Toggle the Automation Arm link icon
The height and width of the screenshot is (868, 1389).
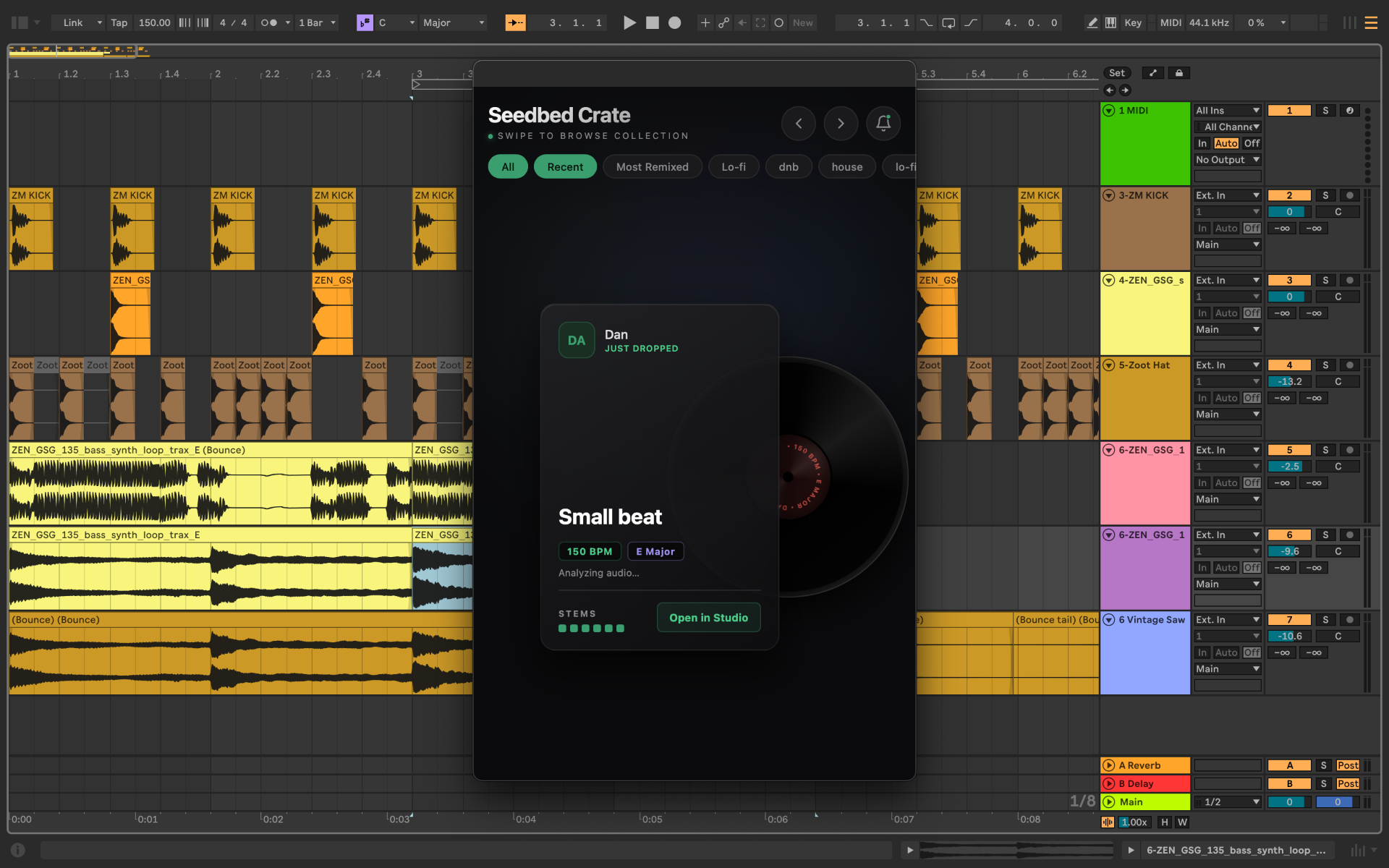pyautogui.click(x=723, y=22)
